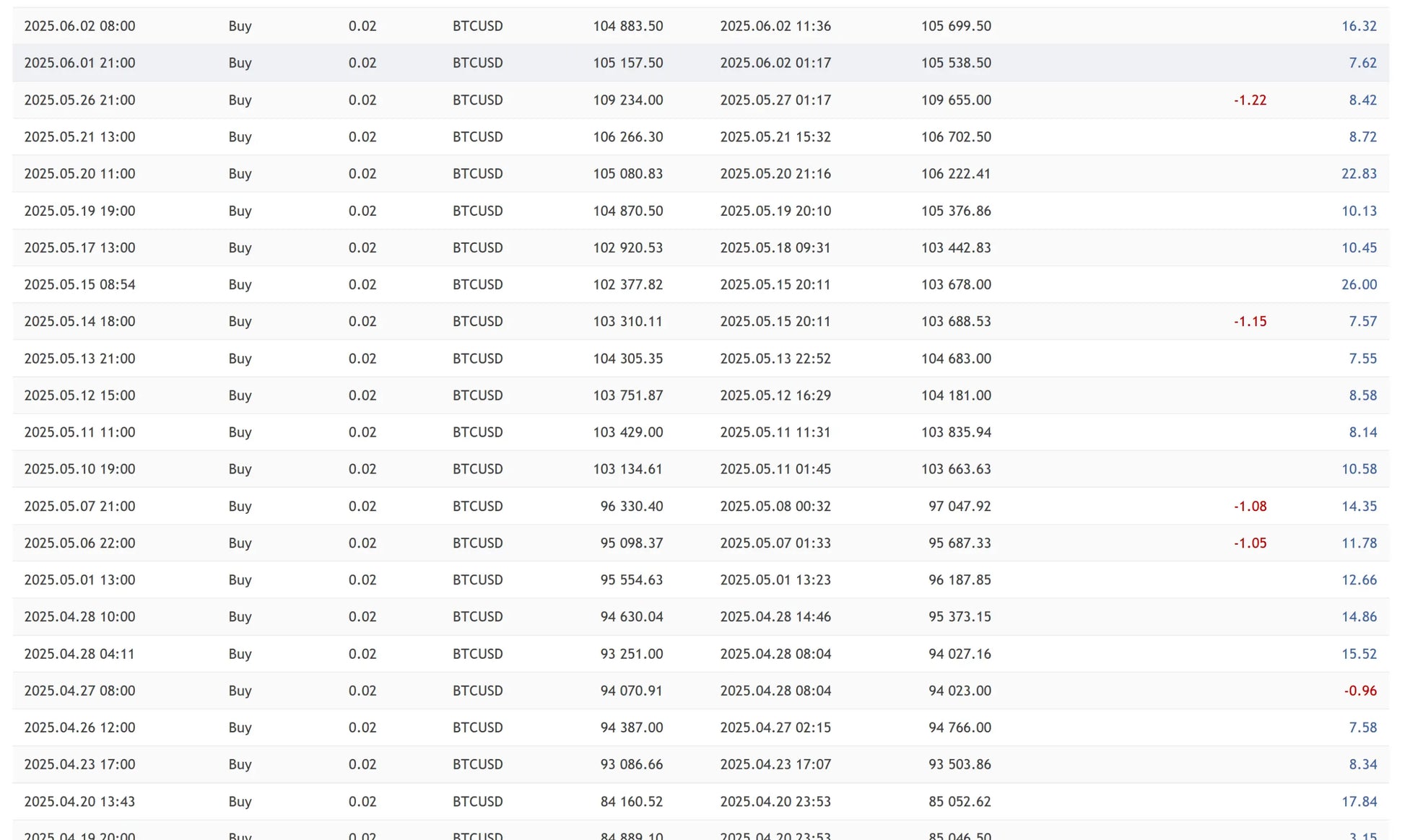Click open time 2025.05.15 08:54
Viewport: 1405px width, 840px height.
(x=79, y=284)
